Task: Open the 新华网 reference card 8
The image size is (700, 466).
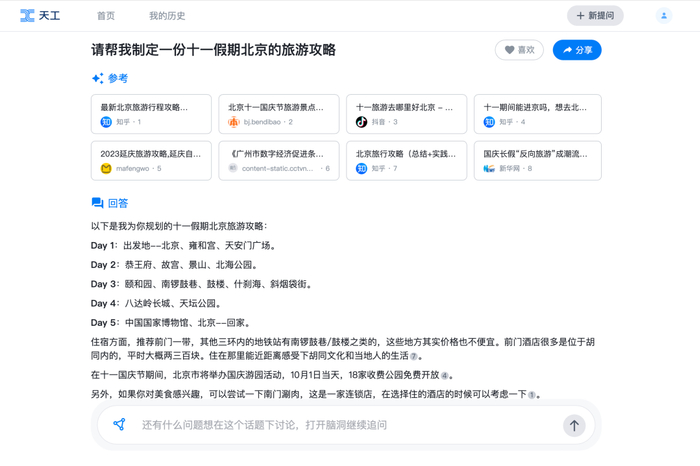Action: tap(538, 161)
